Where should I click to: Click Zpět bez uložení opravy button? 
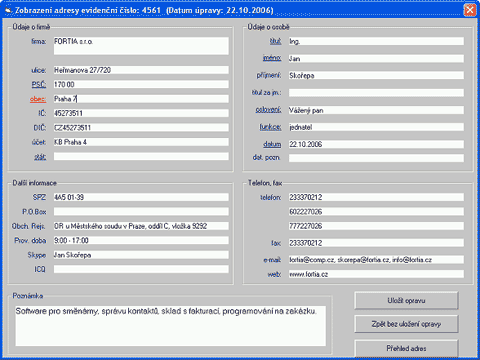[406, 324]
